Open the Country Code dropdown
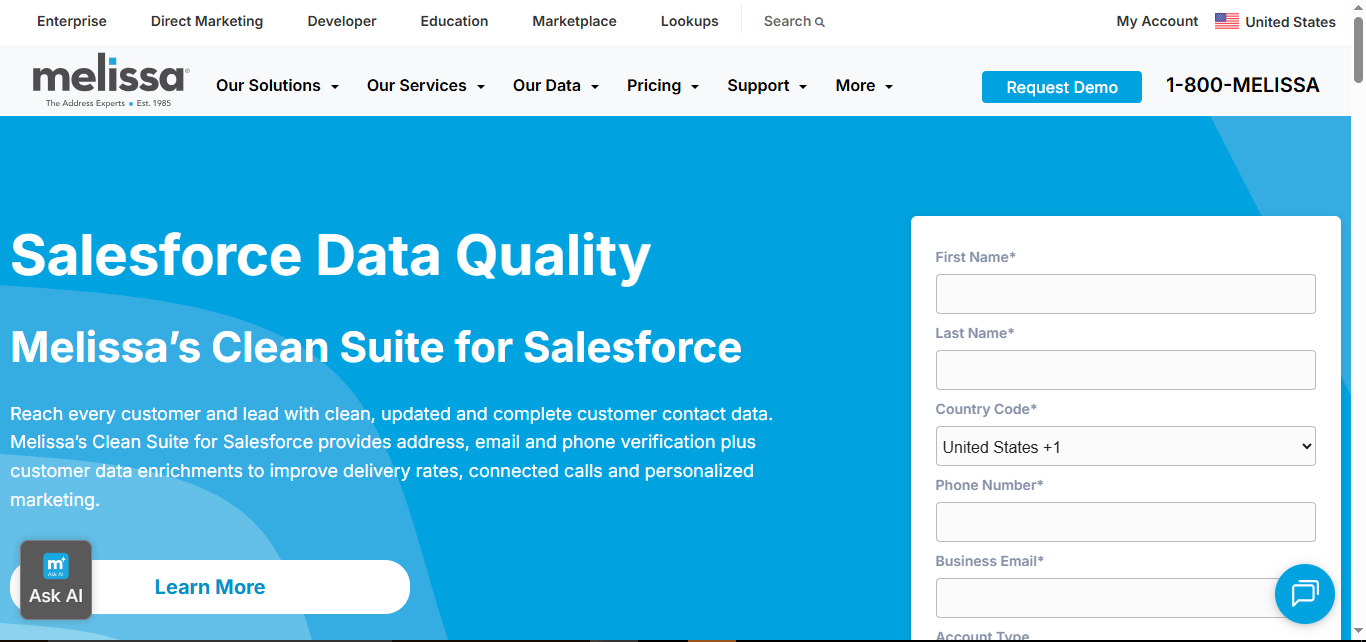The height and width of the screenshot is (642, 1366). 1125,447
